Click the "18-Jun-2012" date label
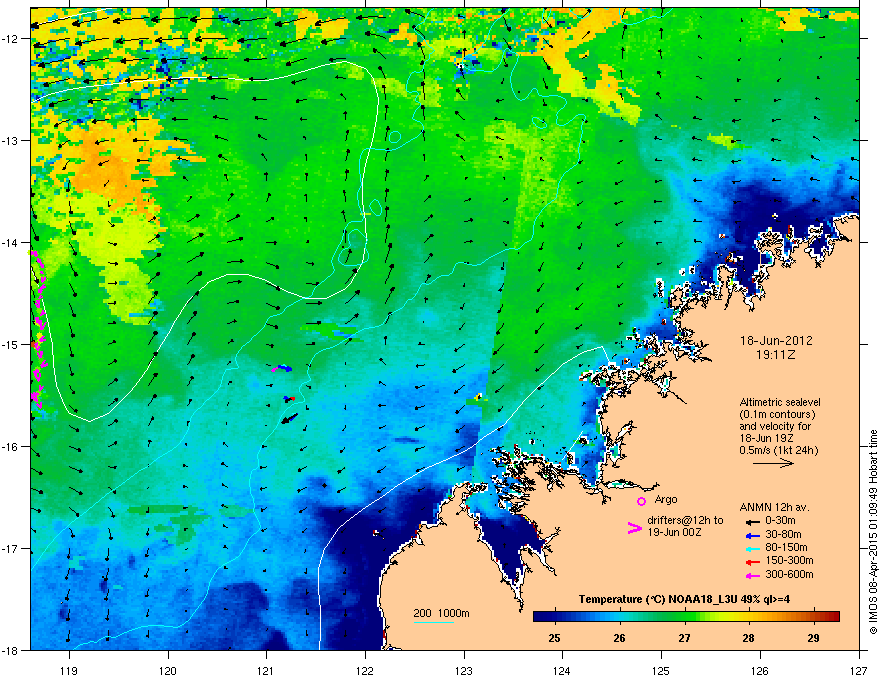This screenshot has width=880, height=680. pos(776,341)
